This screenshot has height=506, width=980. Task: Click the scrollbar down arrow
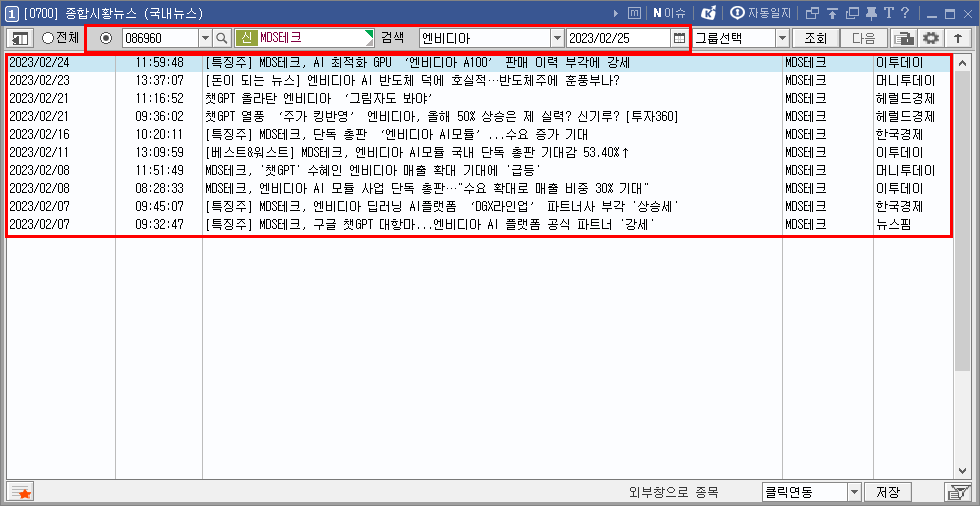[962, 470]
